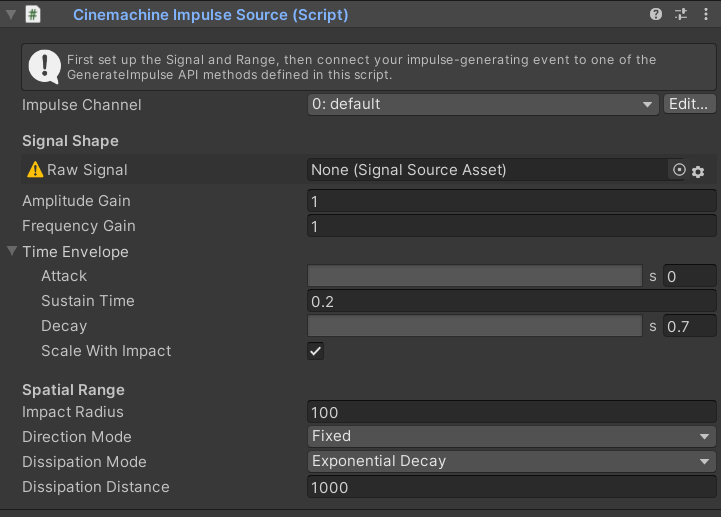Click the Raw Signal object picker circle
This screenshot has height=517, width=721.
tap(680, 171)
